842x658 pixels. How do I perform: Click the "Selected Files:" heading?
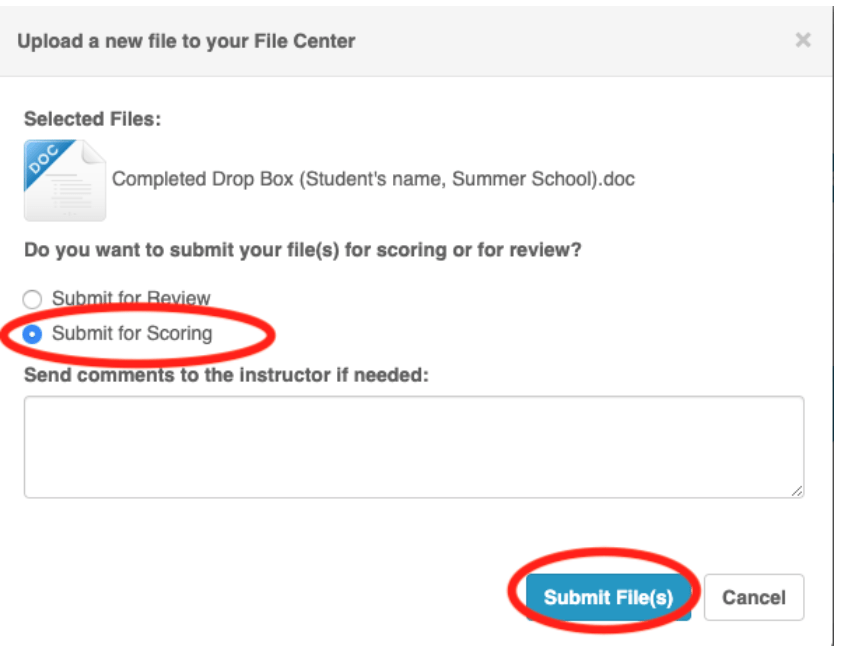(x=92, y=119)
